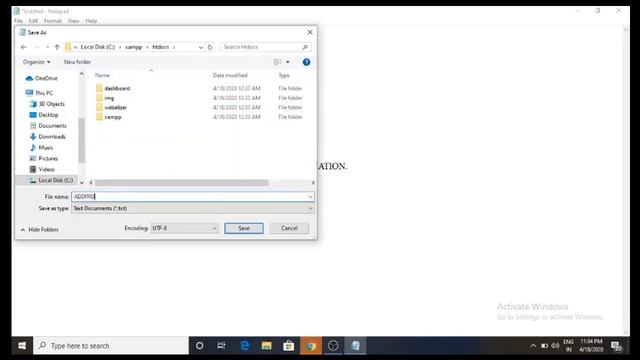Select htdocs in the address path

(x=160, y=47)
